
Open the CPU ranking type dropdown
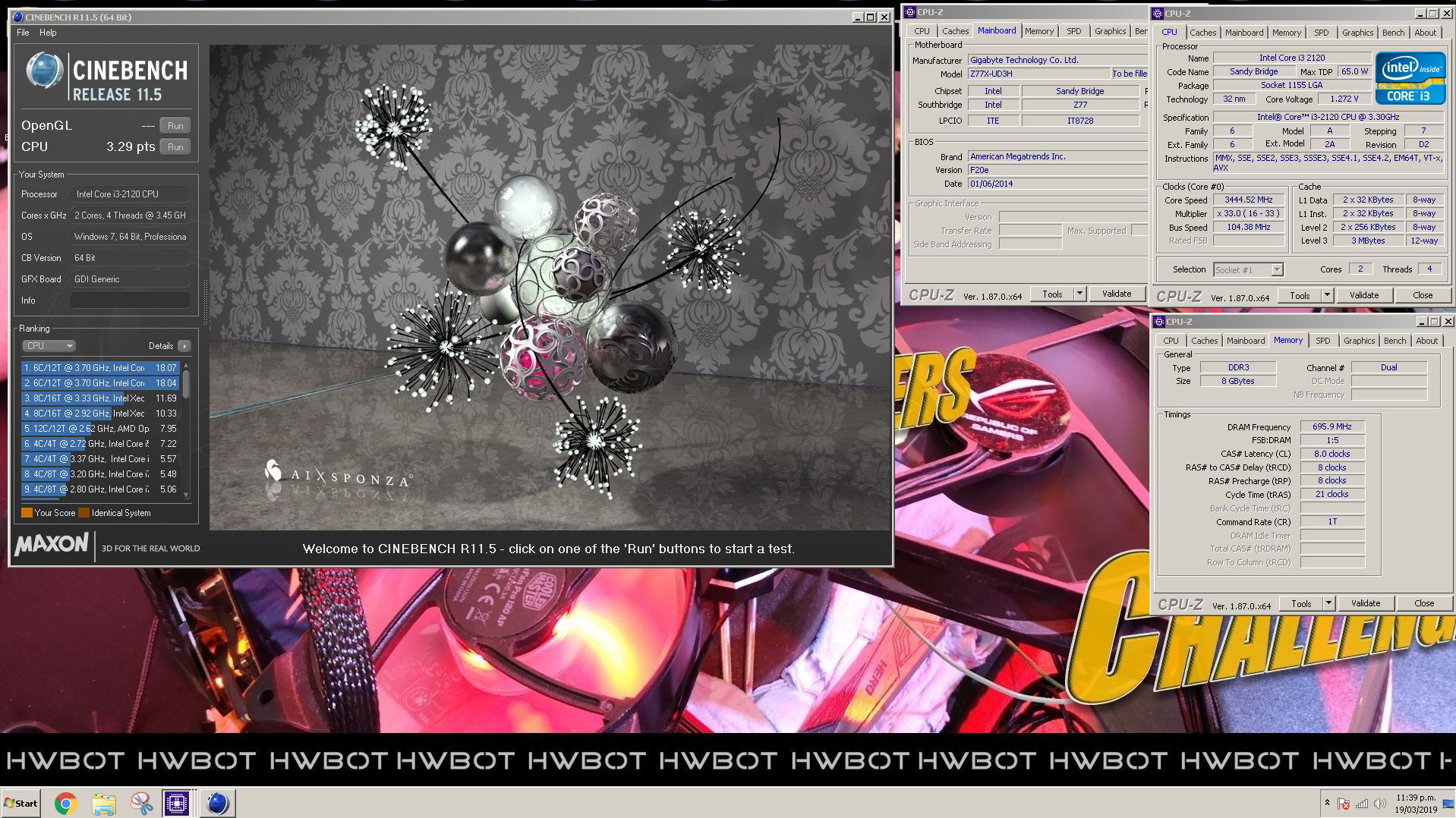click(x=49, y=346)
